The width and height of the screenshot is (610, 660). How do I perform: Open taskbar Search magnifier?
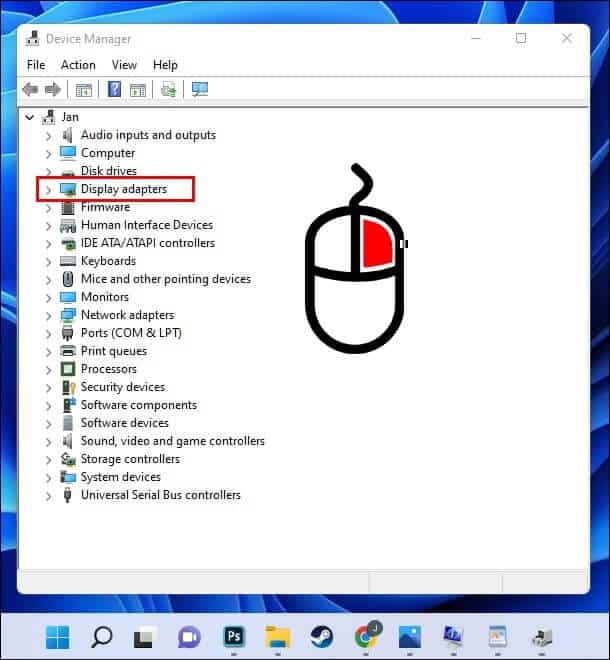pos(101,637)
